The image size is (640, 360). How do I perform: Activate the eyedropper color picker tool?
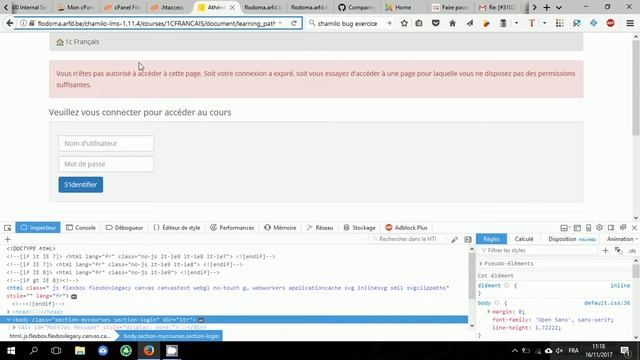point(454,240)
